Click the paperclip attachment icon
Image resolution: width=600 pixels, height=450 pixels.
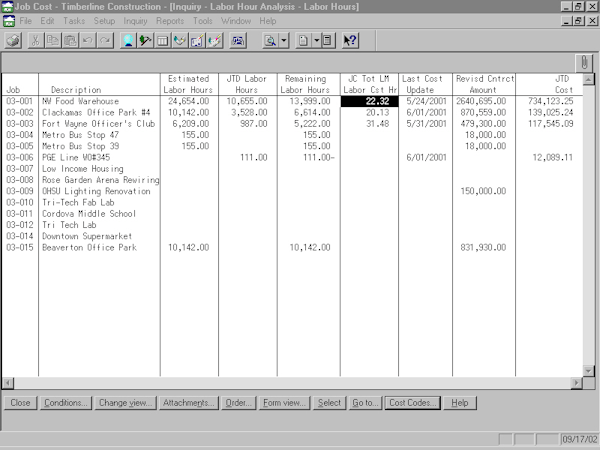coord(584,63)
